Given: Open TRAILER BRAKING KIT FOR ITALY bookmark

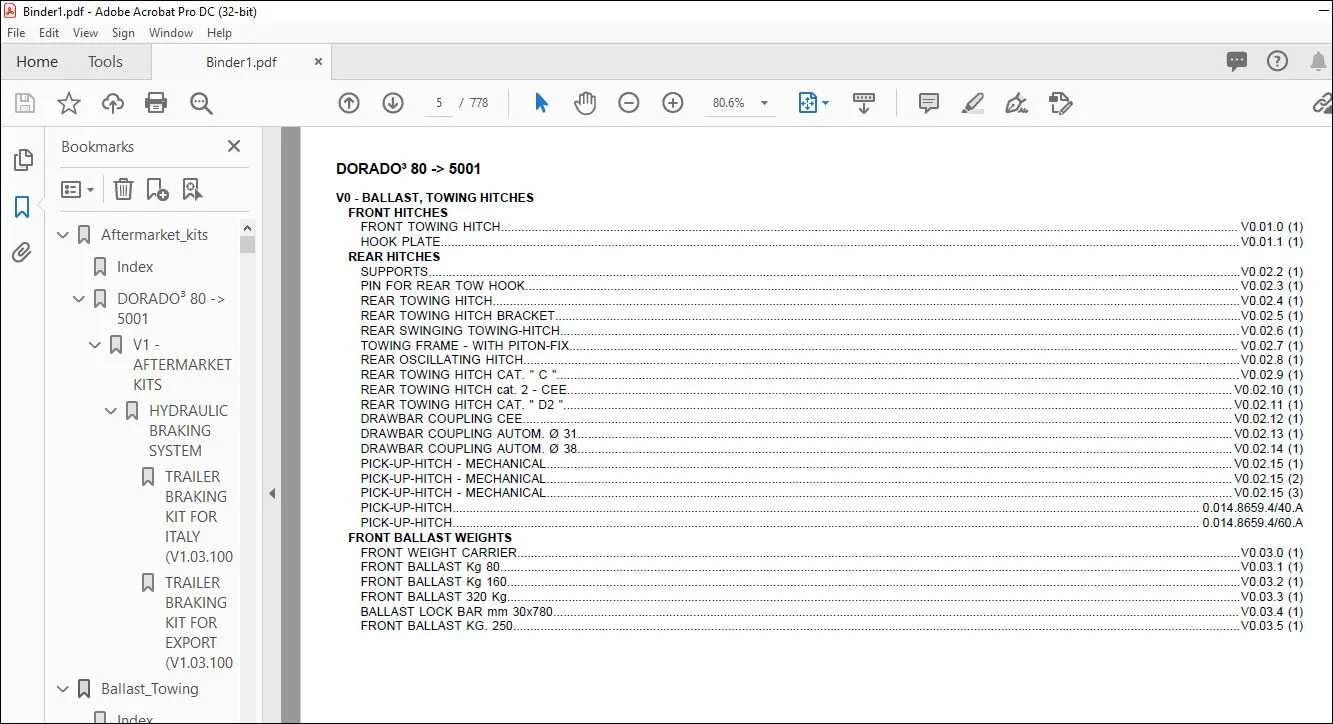Looking at the screenshot, I should [x=199, y=517].
